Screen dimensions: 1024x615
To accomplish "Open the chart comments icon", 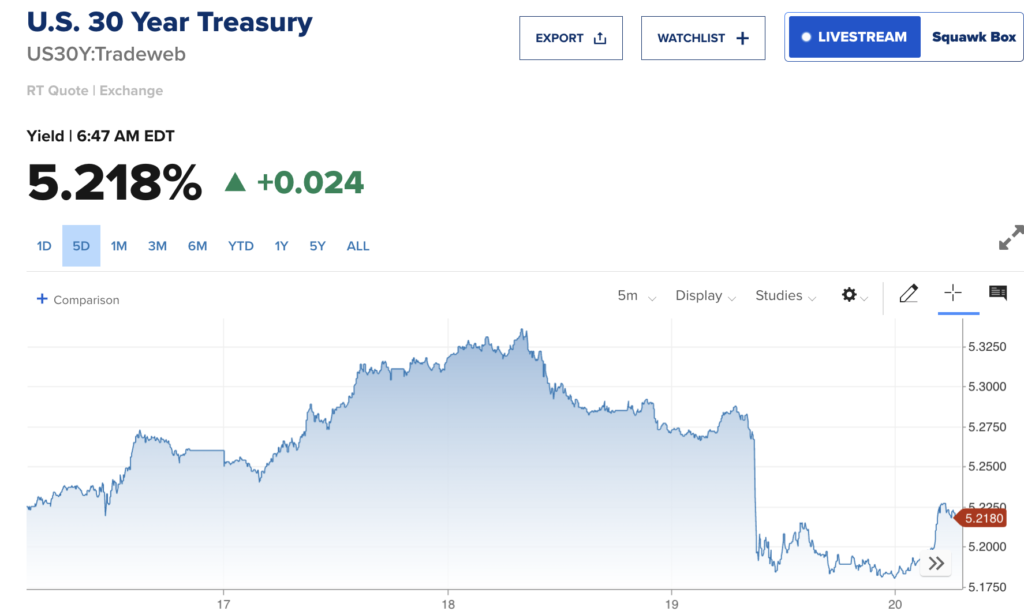I will [997, 293].
